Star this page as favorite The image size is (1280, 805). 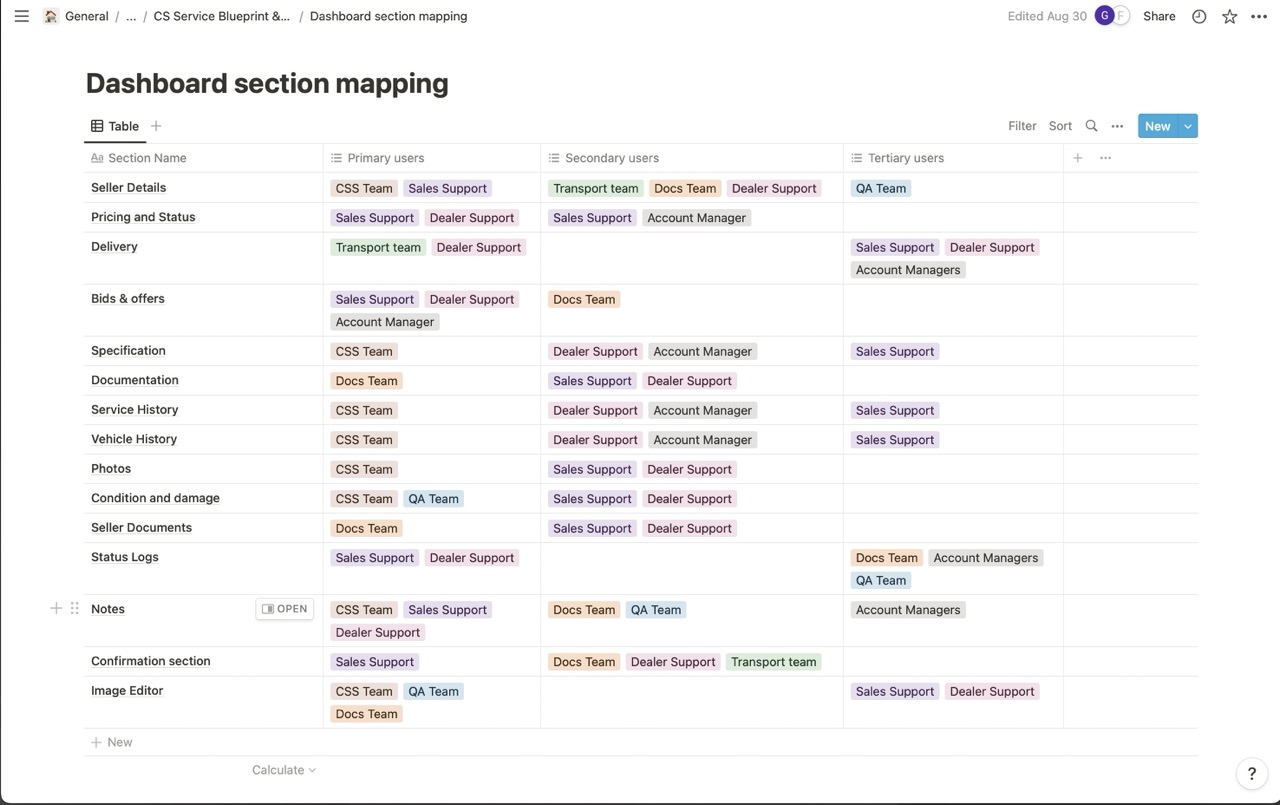(1229, 16)
